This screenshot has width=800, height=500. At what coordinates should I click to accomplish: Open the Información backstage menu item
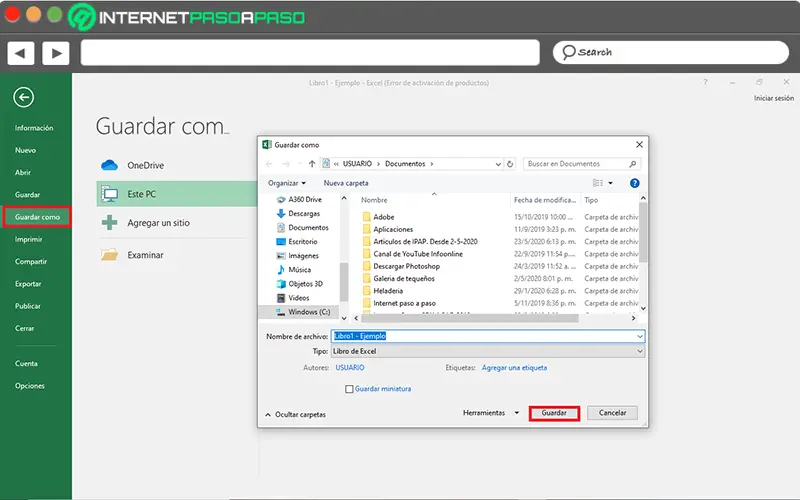click(34, 128)
